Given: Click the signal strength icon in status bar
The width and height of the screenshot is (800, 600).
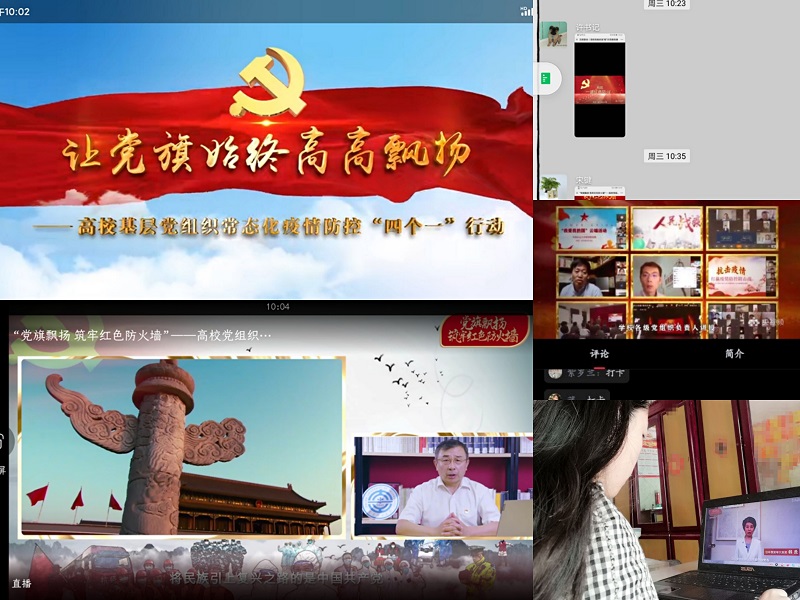Looking at the screenshot, I should click(526, 11).
